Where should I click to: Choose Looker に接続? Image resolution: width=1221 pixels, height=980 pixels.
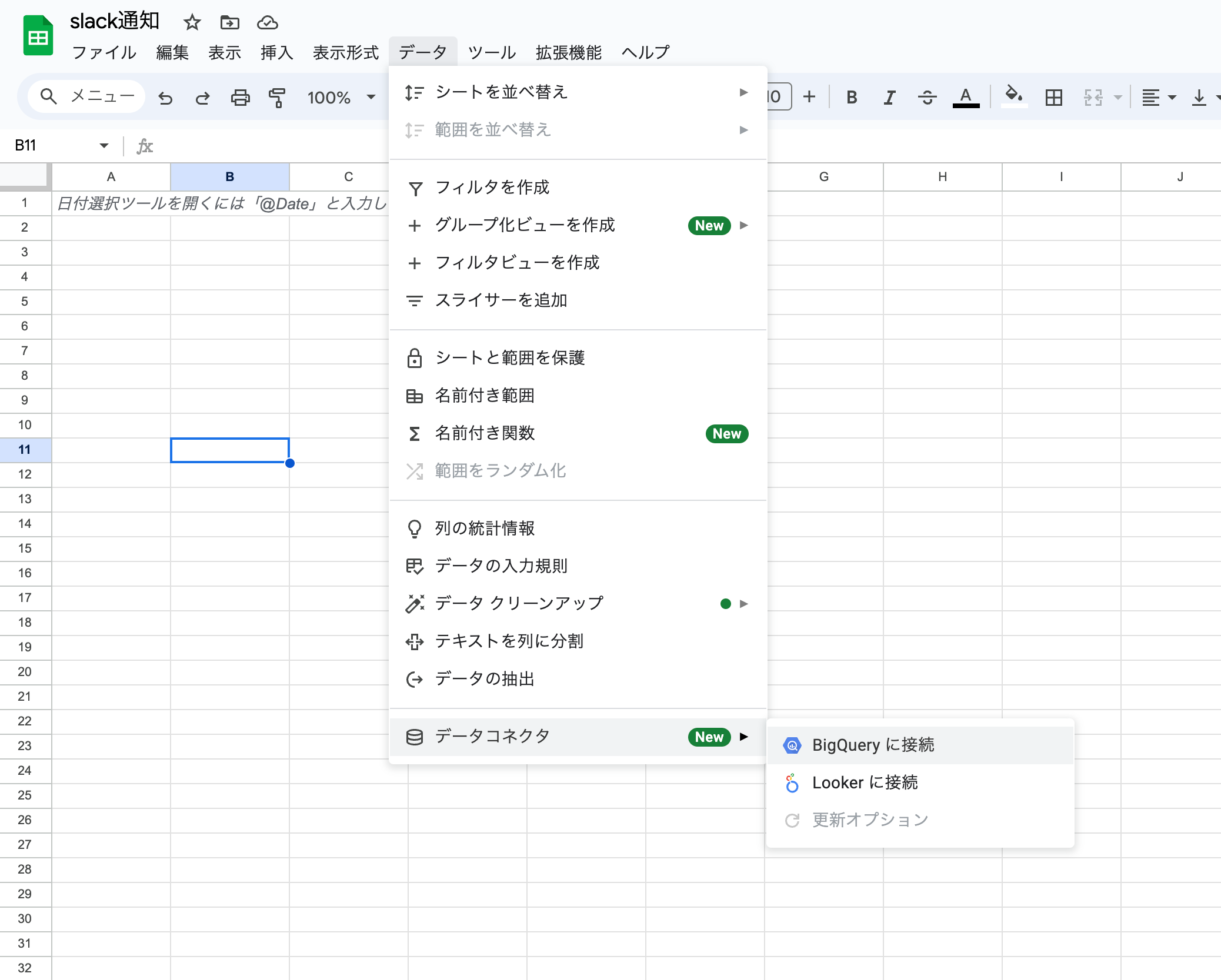(x=920, y=783)
